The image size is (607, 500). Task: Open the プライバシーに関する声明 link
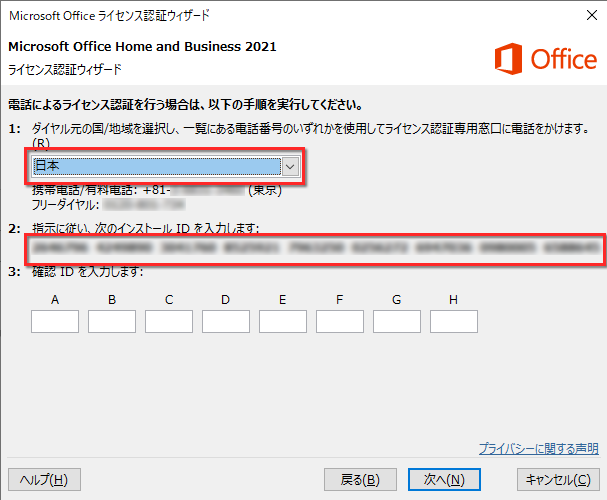click(x=538, y=448)
